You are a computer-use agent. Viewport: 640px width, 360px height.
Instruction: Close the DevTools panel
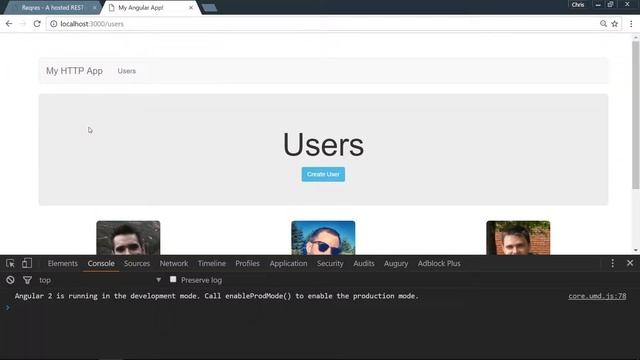click(630, 263)
